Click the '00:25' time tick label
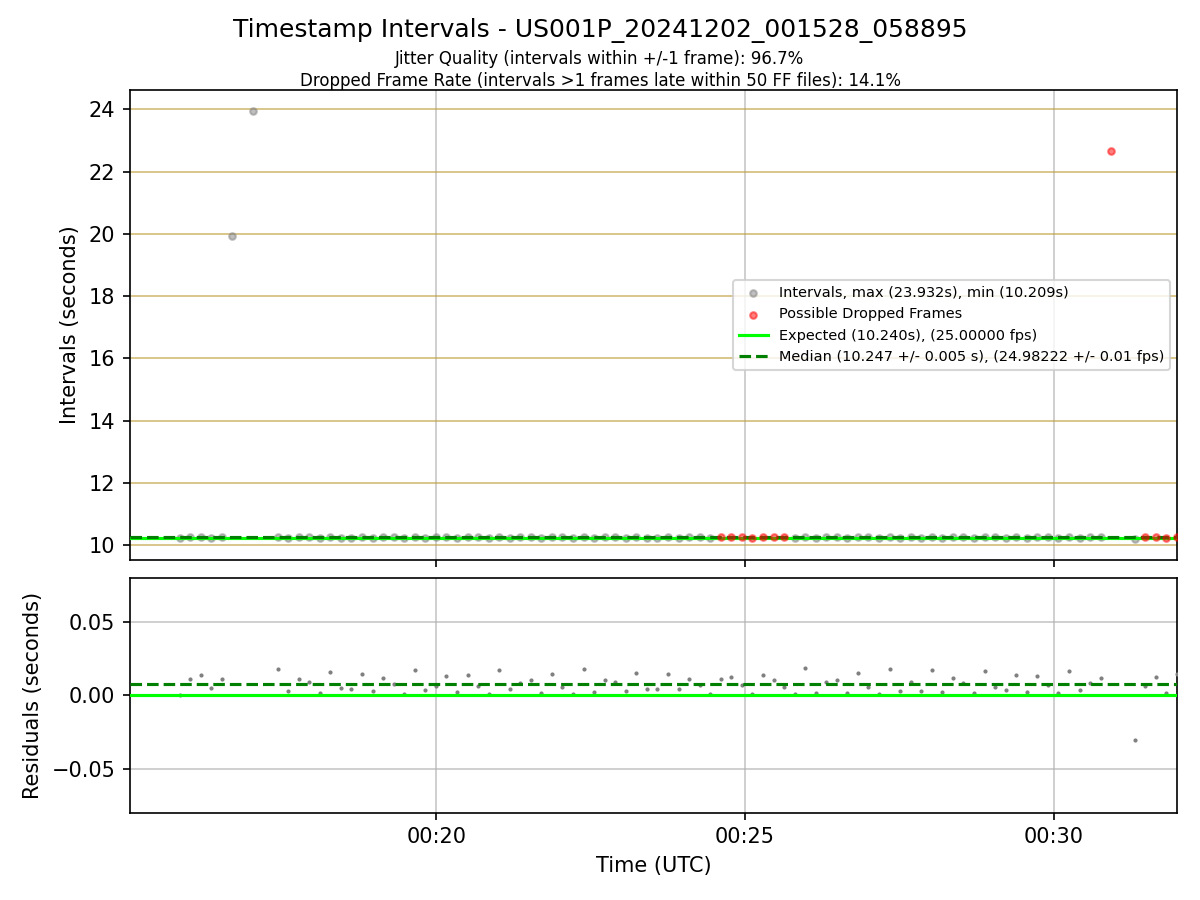 (745, 834)
